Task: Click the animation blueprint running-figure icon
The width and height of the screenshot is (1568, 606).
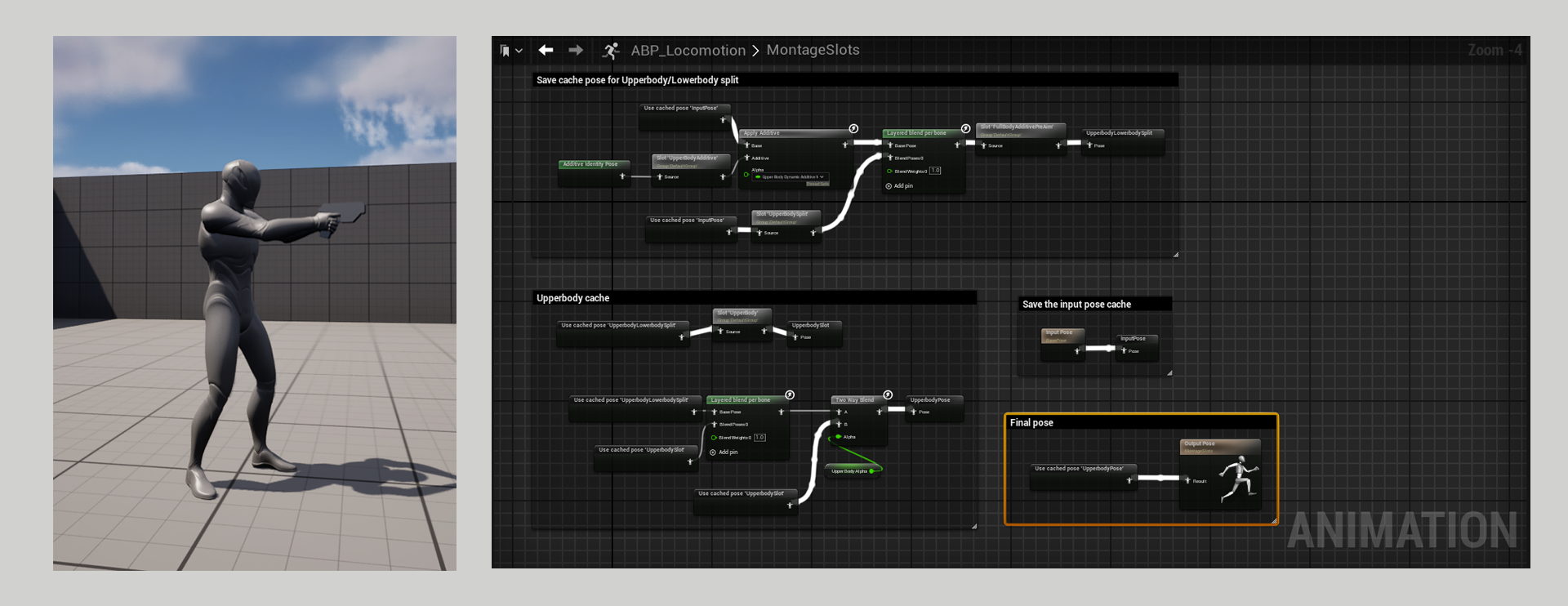Action: [x=611, y=51]
